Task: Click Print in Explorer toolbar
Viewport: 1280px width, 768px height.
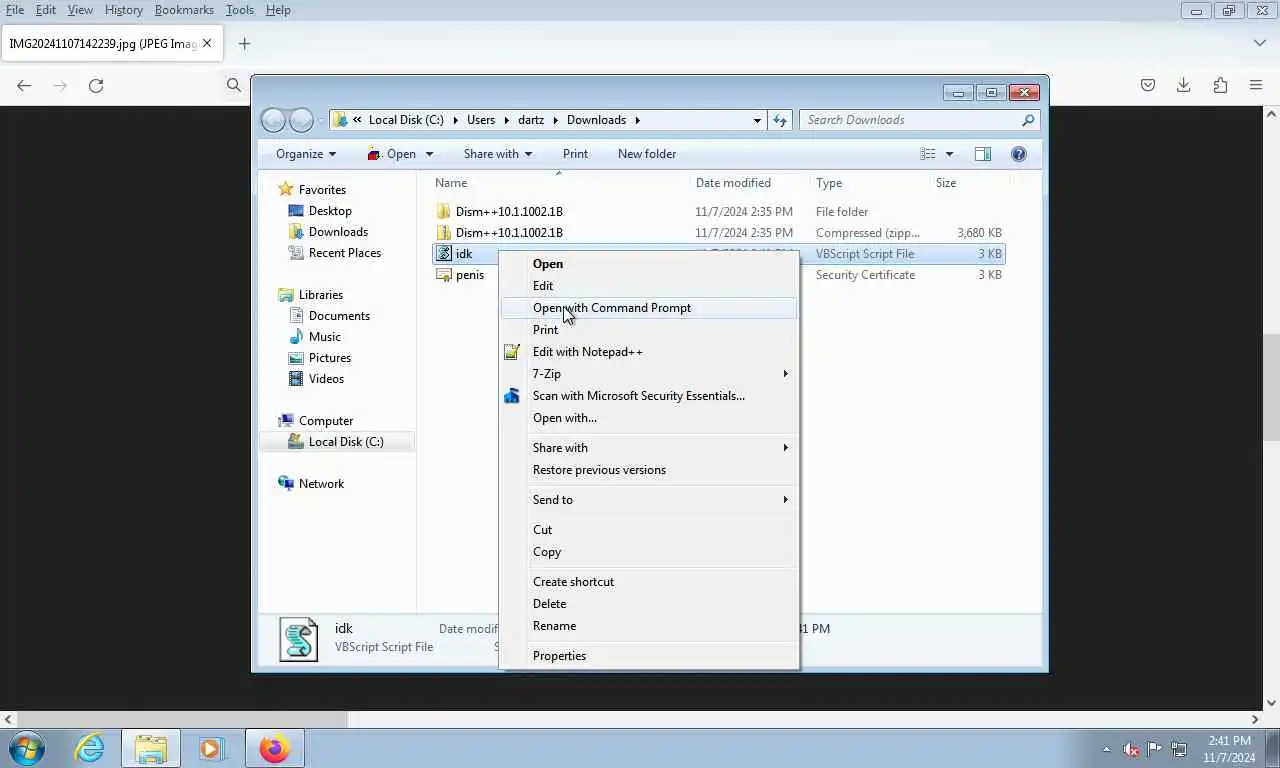Action: click(x=575, y=154)
